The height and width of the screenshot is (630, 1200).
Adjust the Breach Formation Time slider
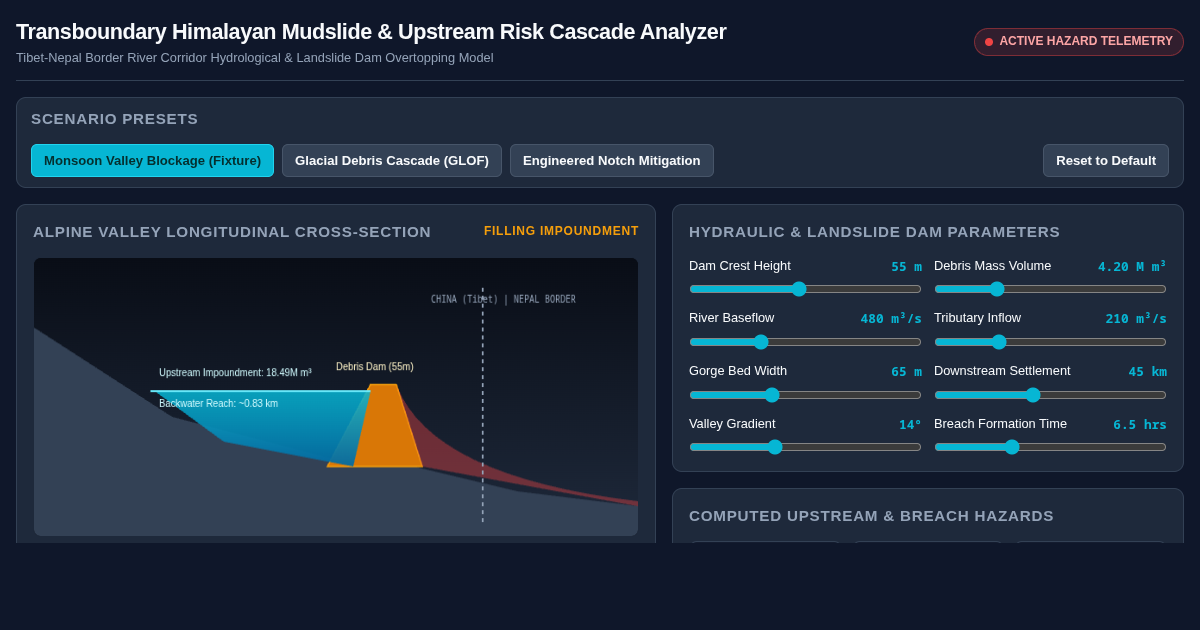click(1050, 447)
